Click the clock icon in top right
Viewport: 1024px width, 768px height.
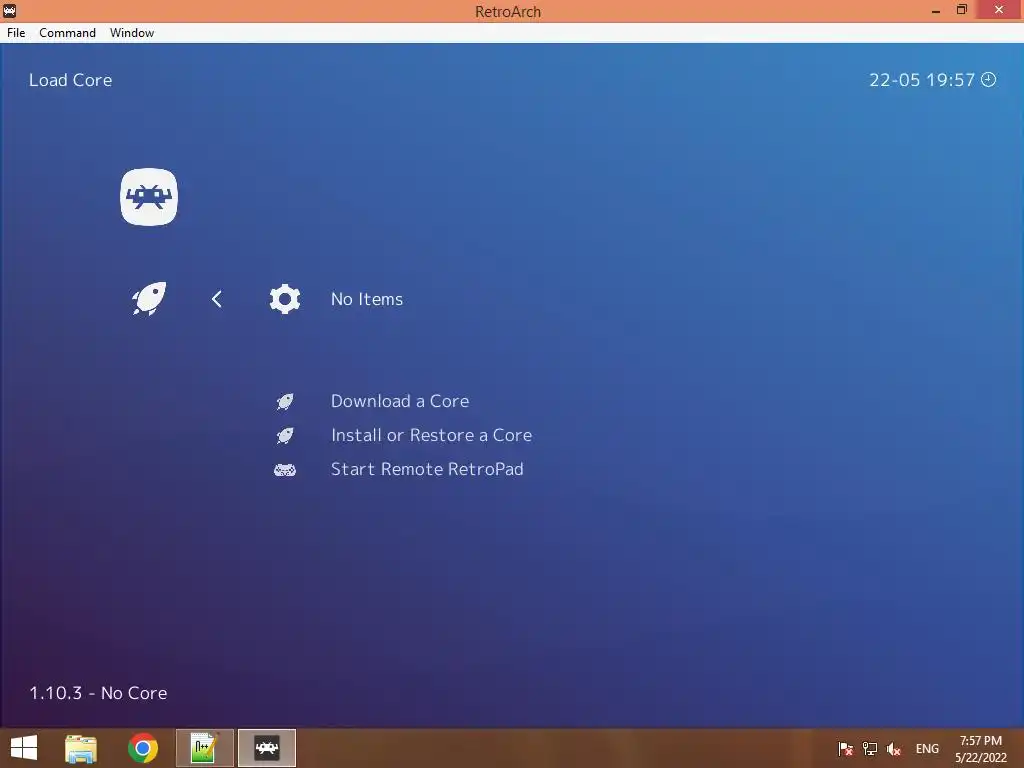(989, 79)
